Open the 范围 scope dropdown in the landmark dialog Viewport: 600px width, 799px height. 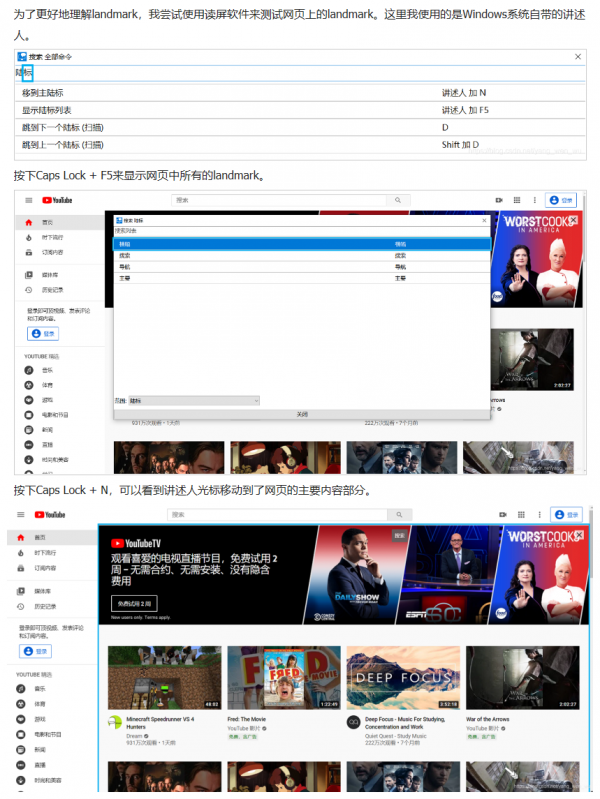point(194,401)
